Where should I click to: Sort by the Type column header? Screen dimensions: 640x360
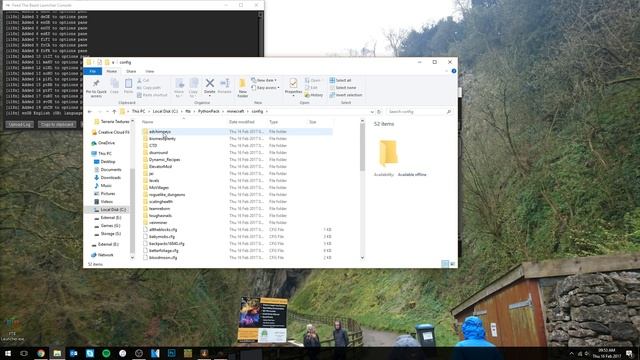[273, 122]
